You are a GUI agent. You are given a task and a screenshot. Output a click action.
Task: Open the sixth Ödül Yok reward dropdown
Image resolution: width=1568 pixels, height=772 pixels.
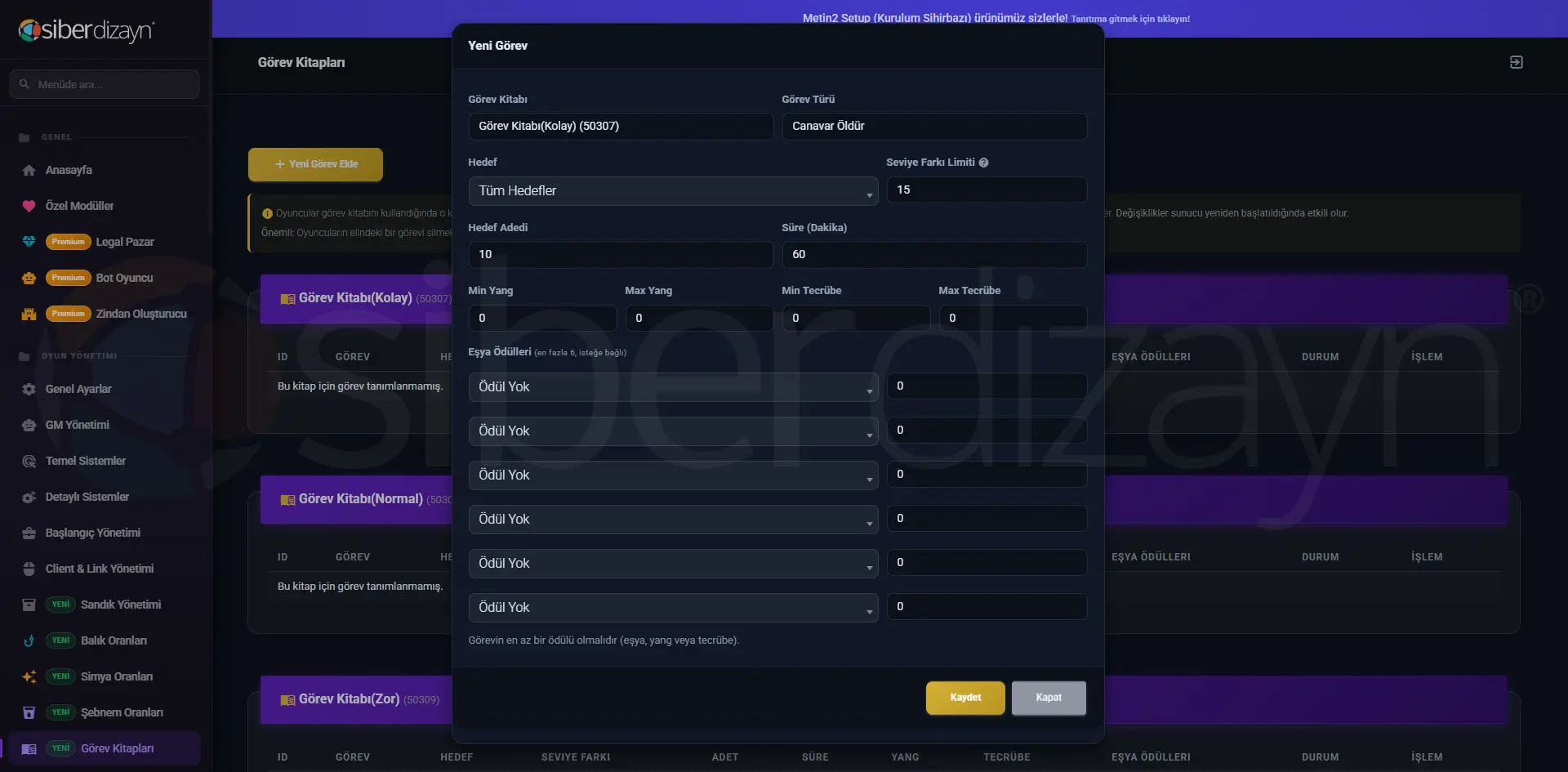click(x=673, y=608)
